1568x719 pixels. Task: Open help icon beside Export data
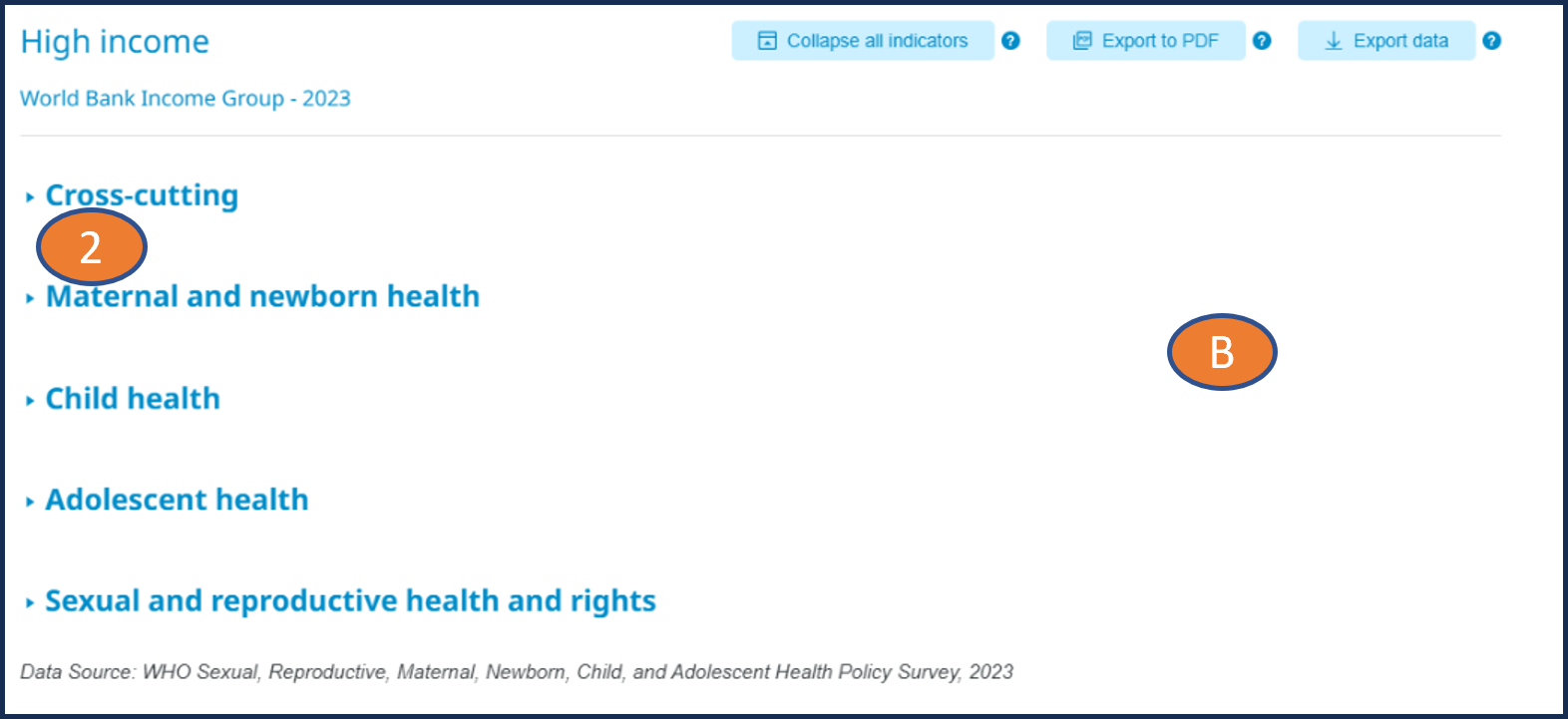(1492, 41)
